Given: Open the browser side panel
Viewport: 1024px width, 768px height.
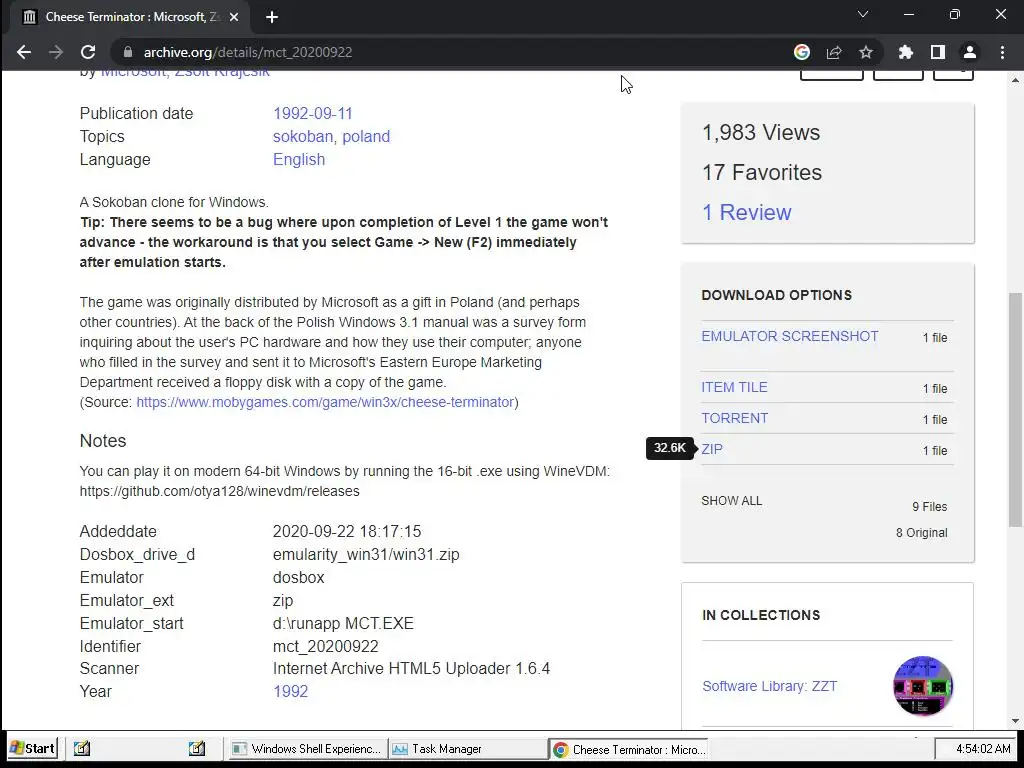Looking at the screenshot, I should [x=938, y=52].
